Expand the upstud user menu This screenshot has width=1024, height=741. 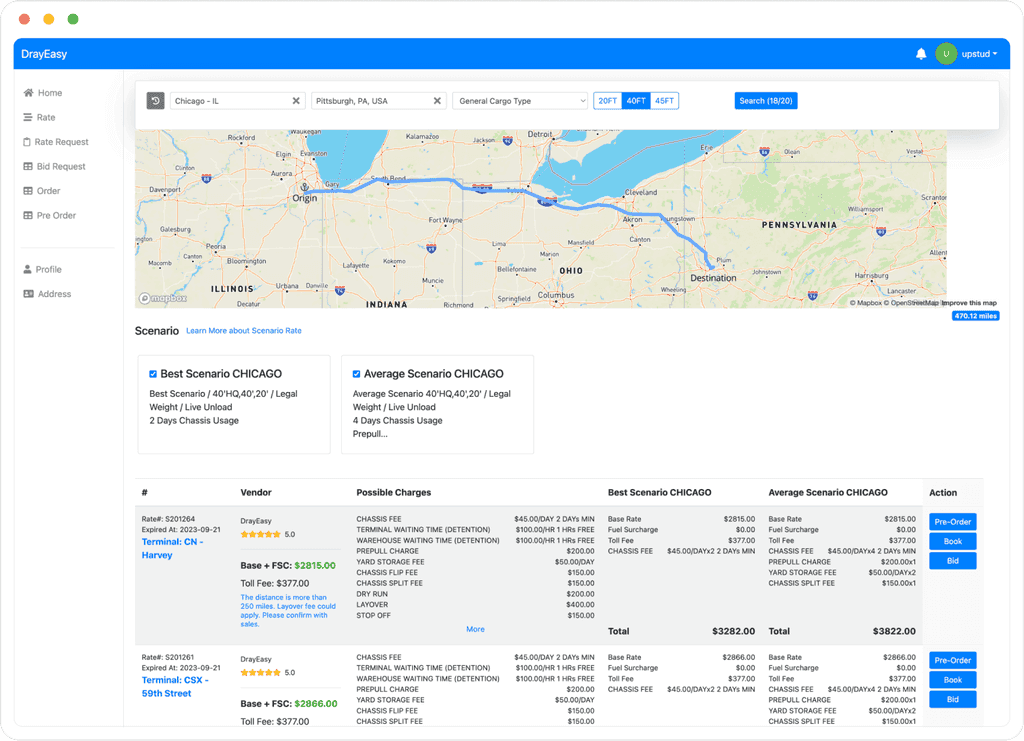(979, 54)
